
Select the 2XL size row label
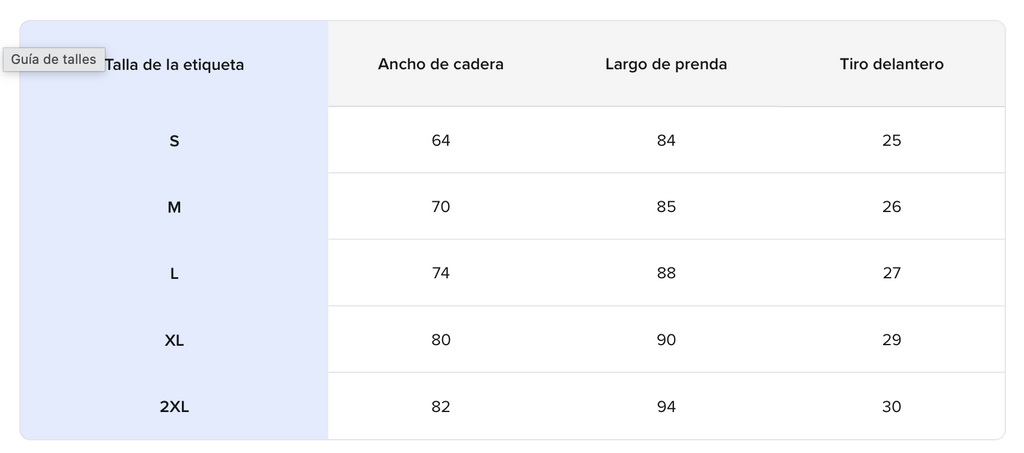click(174, 407)
